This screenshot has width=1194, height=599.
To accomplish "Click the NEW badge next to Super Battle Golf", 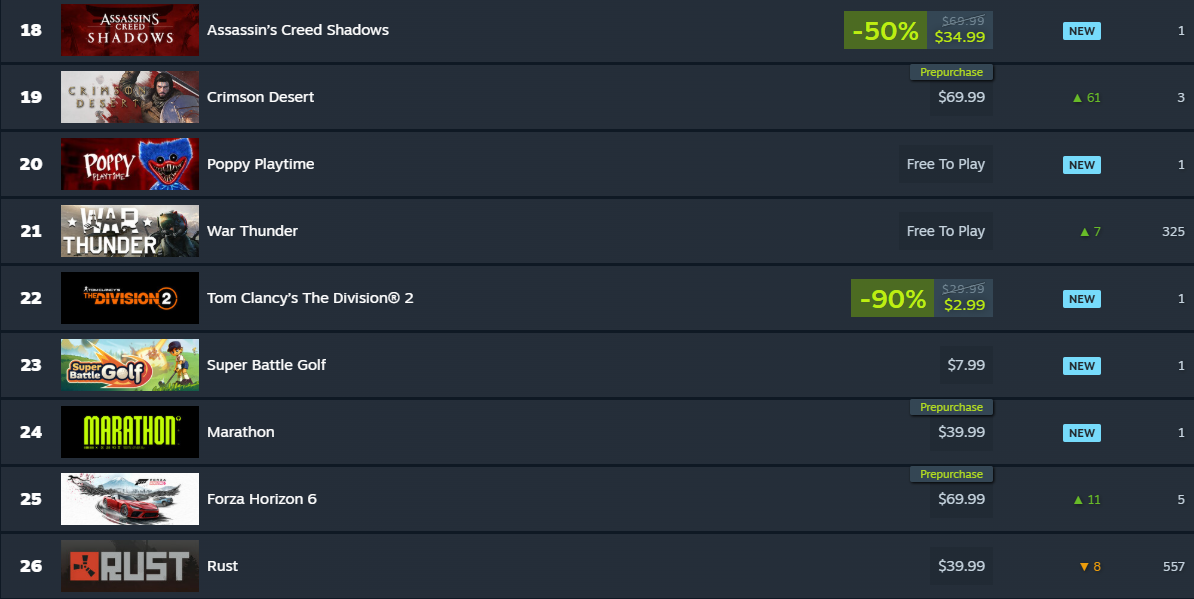I will pos(1081,366).
